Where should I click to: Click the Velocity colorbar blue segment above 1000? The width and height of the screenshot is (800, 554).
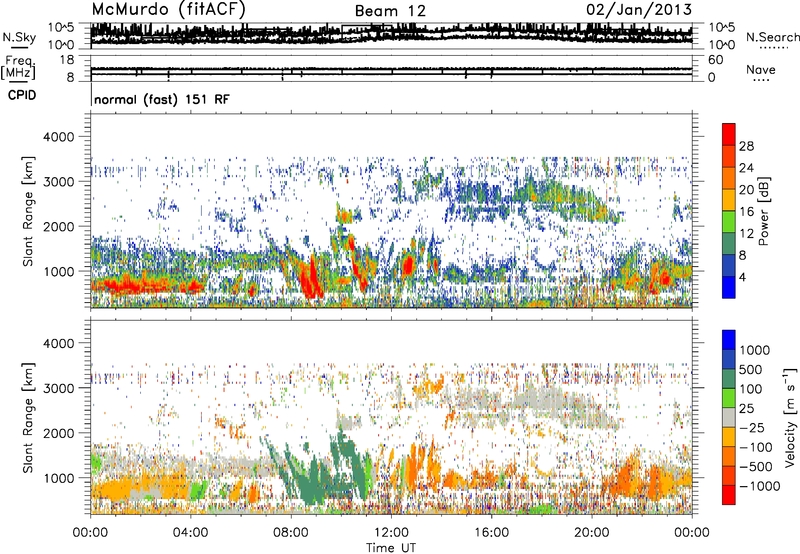(729, 340)
